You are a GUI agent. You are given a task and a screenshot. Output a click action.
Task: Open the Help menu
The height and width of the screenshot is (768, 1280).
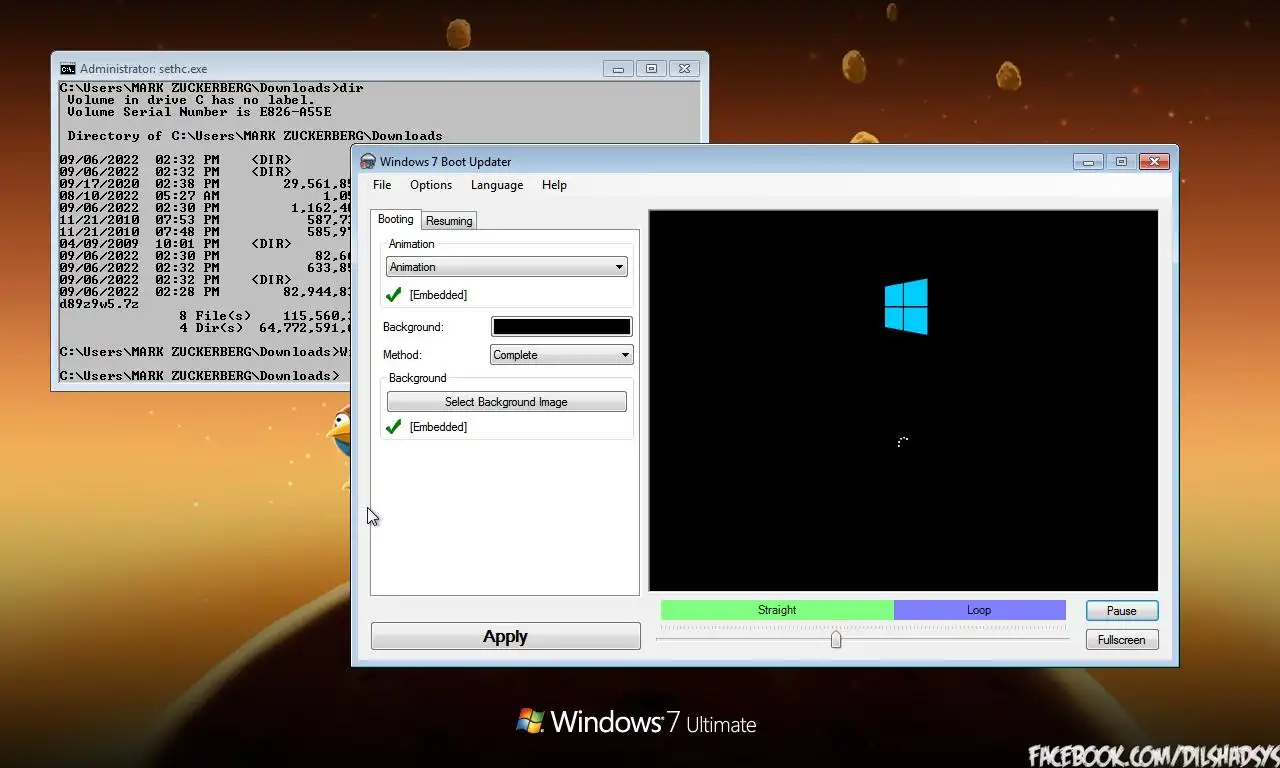(x=554, y=185)
